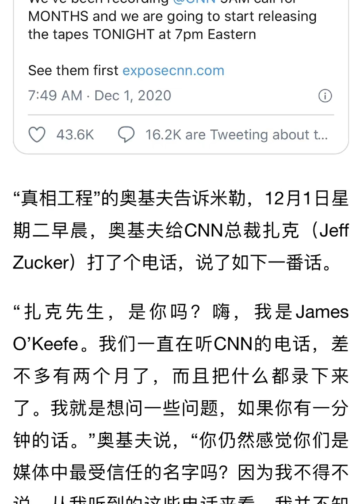Click the tweet line starting with MONTHS
Image resolution: width=360 pixels, height=504 pixels.
point(172,17)
